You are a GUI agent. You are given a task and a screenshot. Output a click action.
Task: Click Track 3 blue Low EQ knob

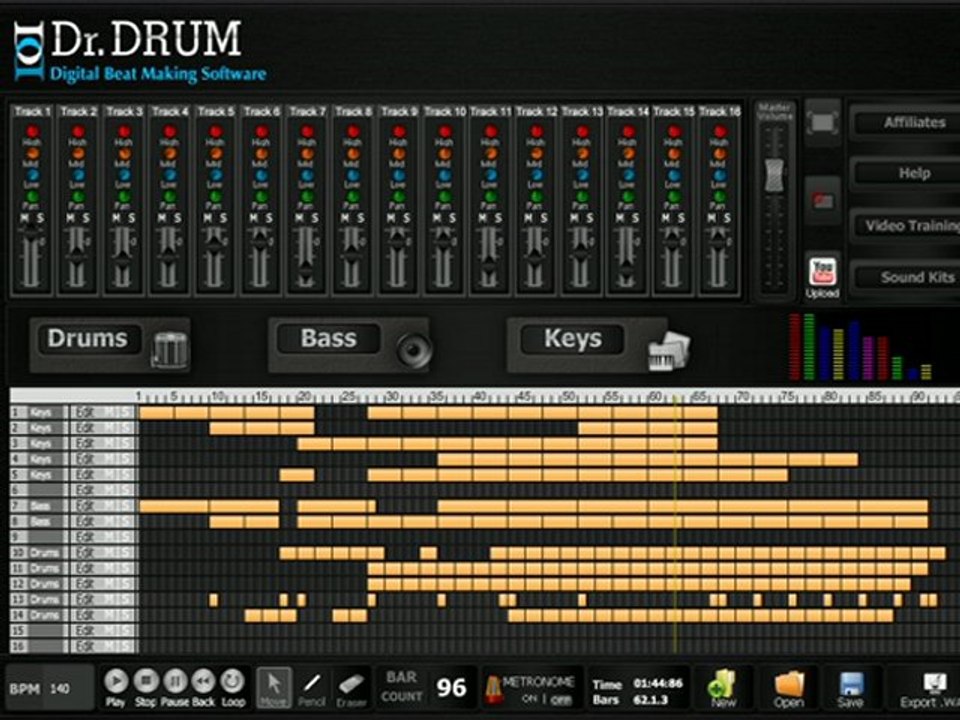coord(124,176)
